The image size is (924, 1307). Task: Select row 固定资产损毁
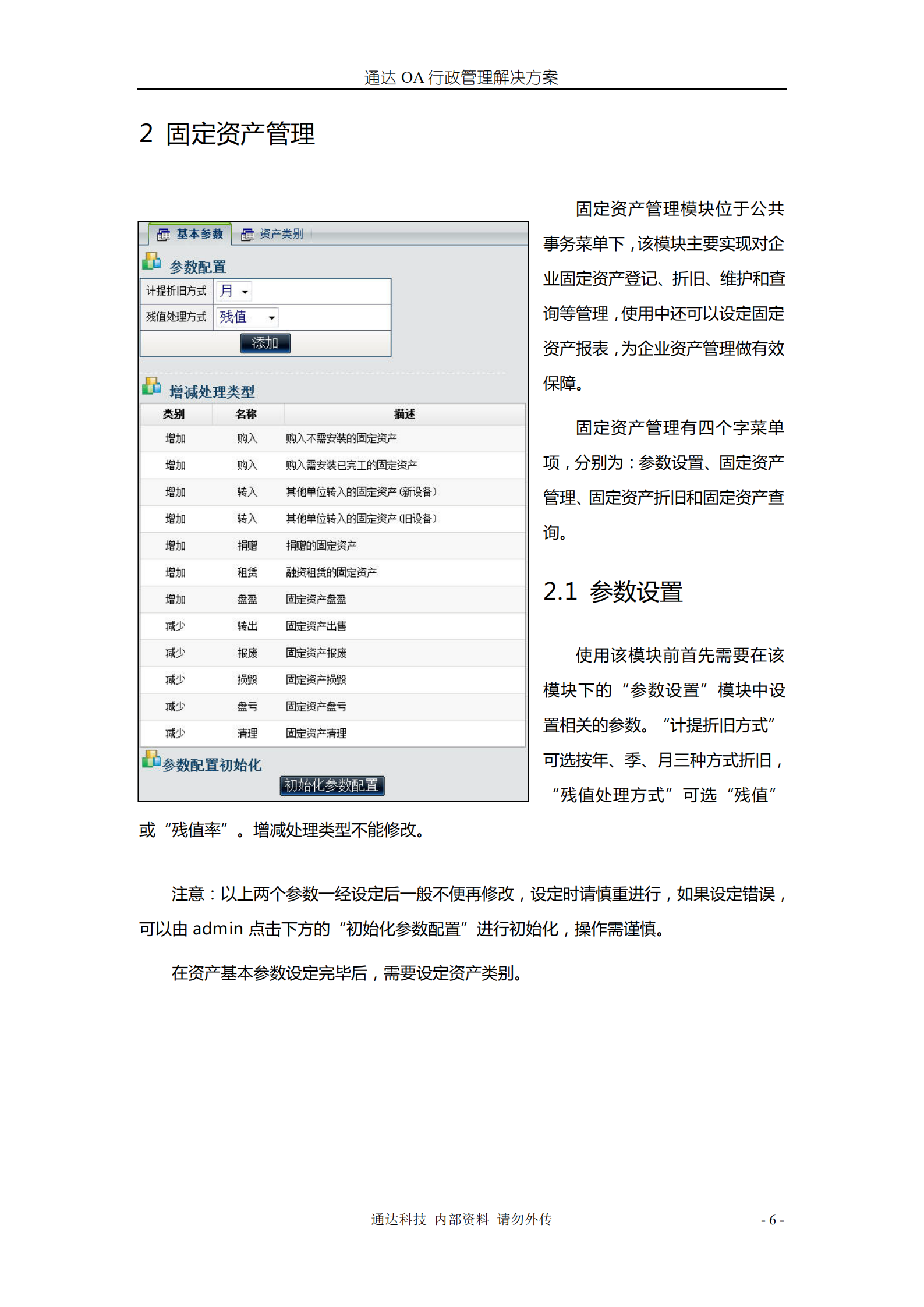click(x=332, y=679)
